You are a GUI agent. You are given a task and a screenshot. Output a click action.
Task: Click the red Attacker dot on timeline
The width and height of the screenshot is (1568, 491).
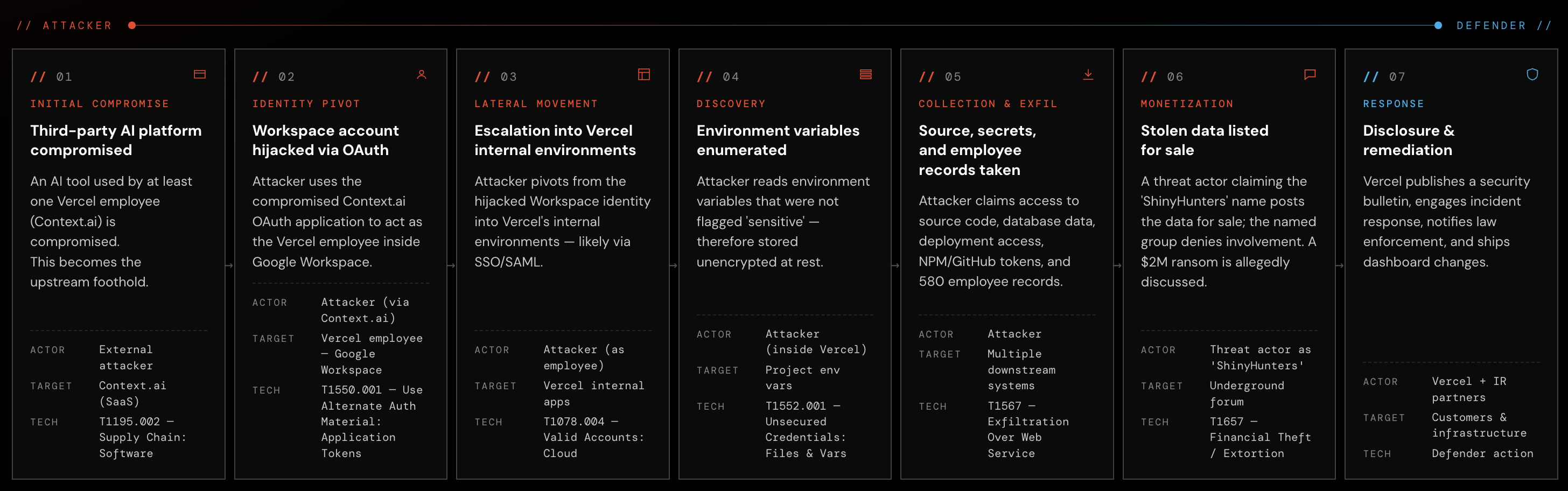(132, 25)
